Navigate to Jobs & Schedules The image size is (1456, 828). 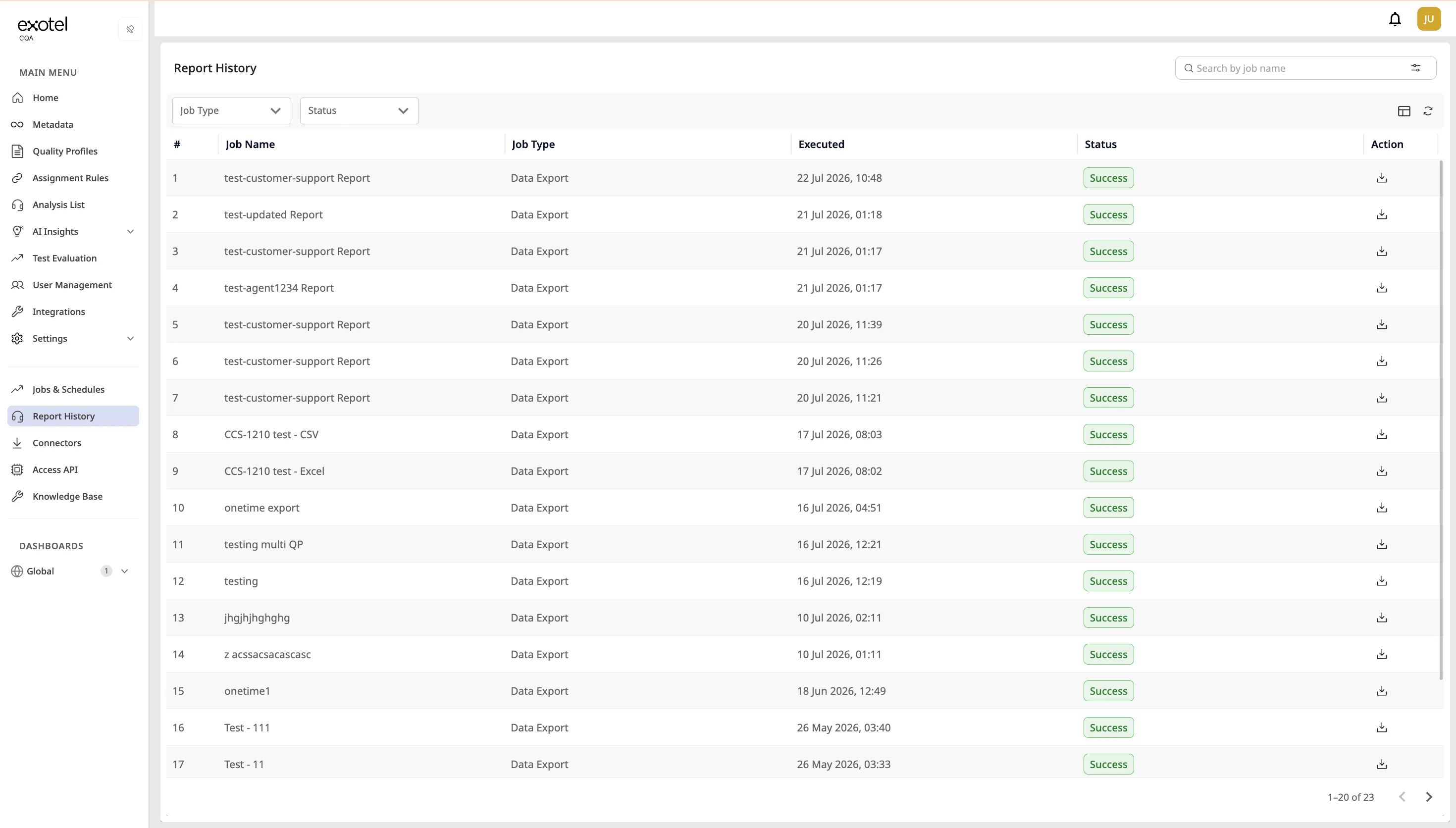[x=73, y=390]
